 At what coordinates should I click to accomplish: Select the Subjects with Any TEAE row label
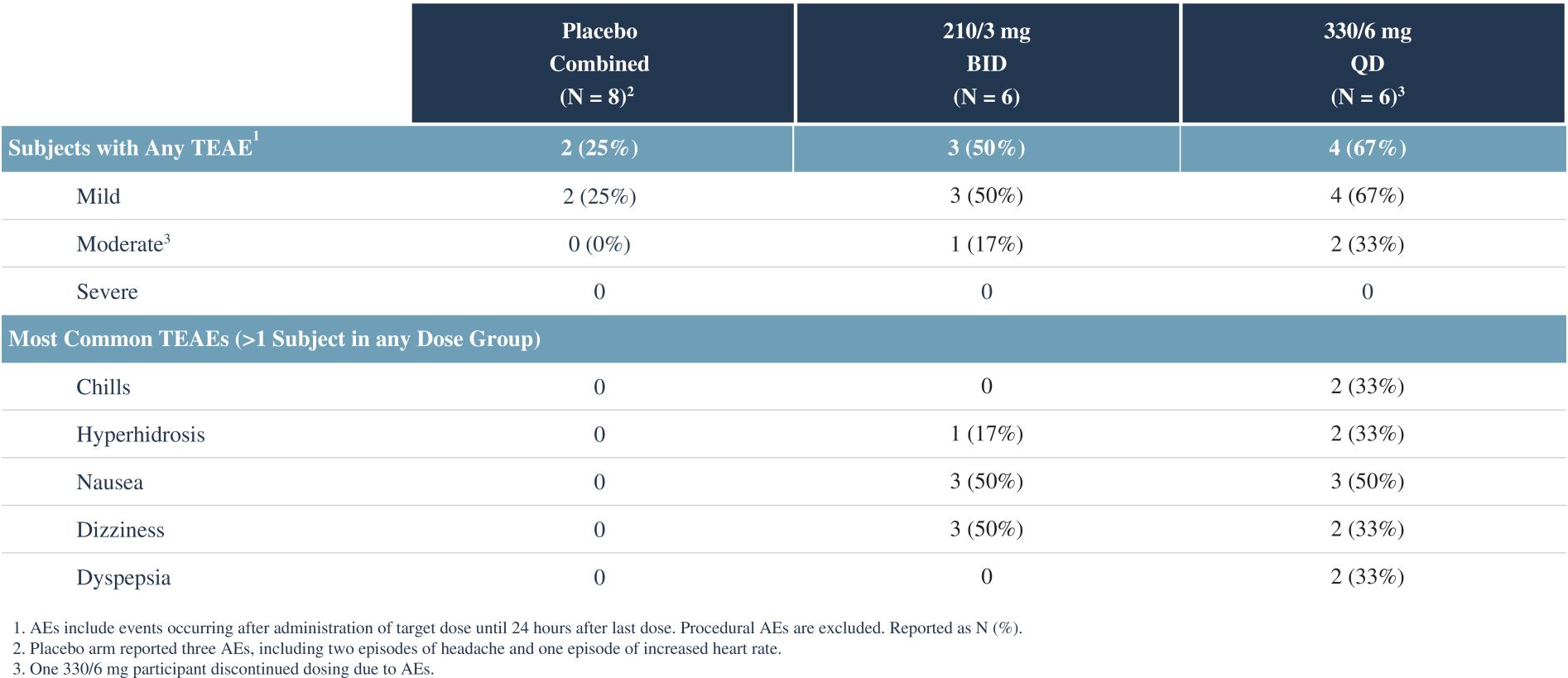click(x=131, y=148)
